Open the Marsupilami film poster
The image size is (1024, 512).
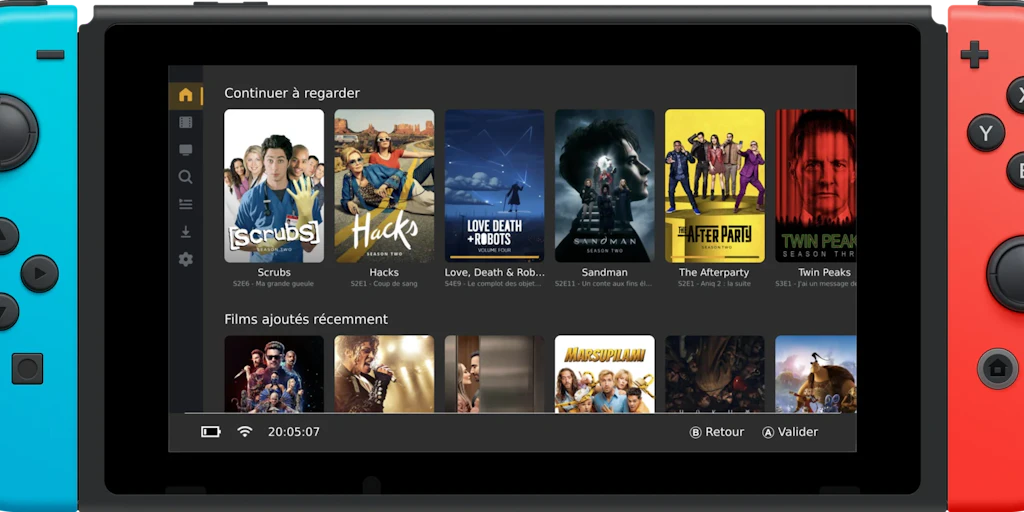click(605, 374)
